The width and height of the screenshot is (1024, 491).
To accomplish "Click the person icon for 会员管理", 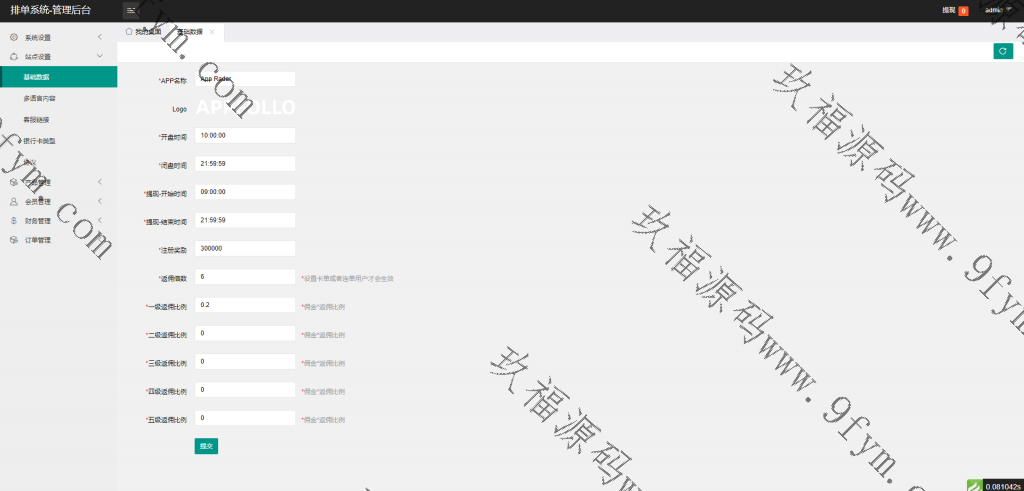I will 14,201.
